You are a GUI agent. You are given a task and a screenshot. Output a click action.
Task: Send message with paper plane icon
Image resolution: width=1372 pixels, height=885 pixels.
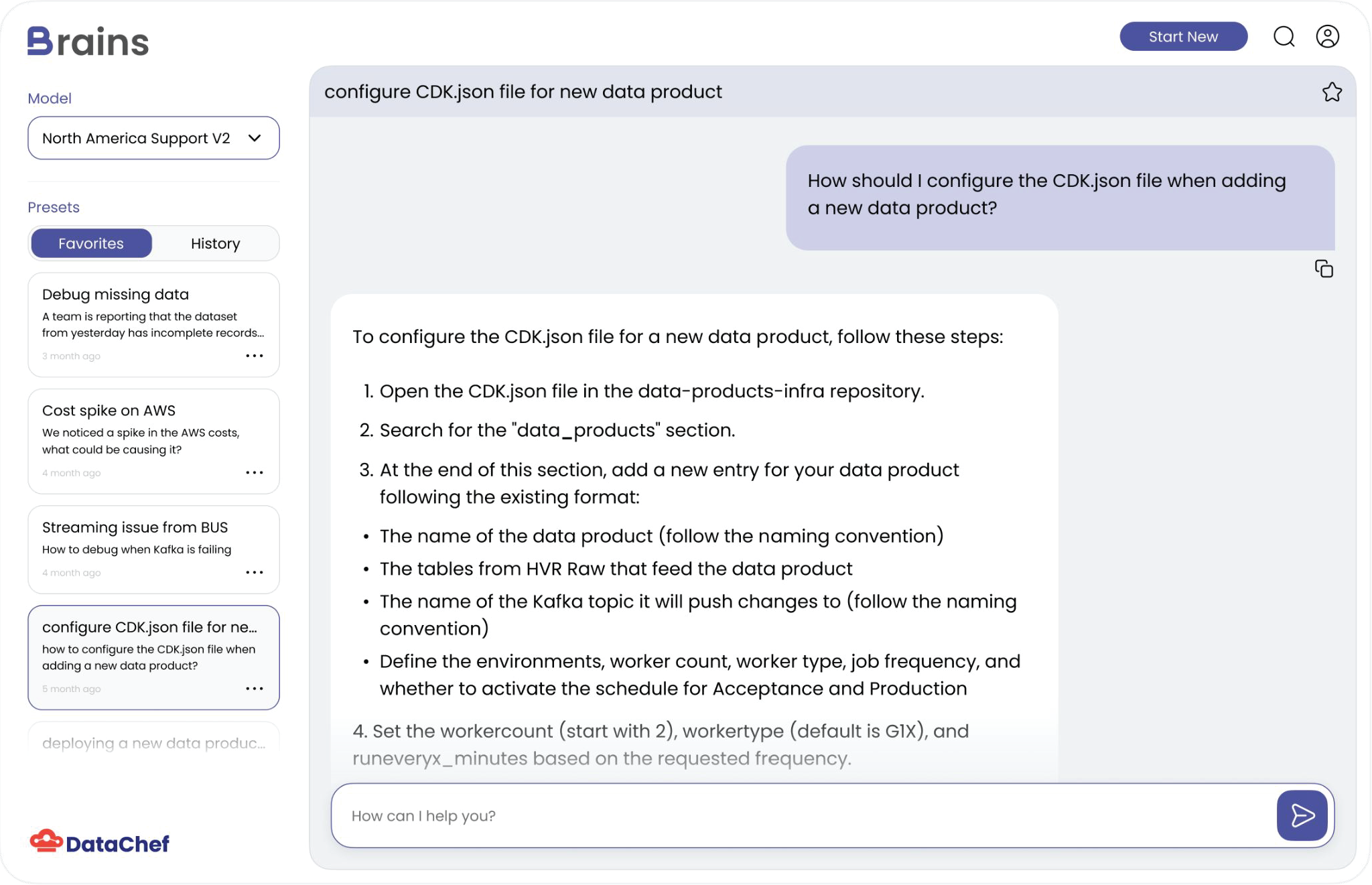[1302, 815]
